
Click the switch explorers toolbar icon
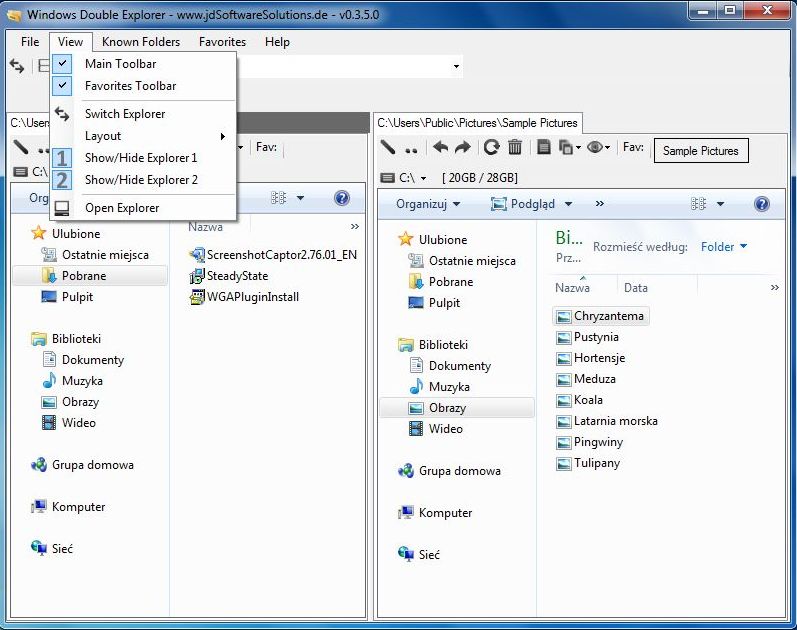(17, 66)
